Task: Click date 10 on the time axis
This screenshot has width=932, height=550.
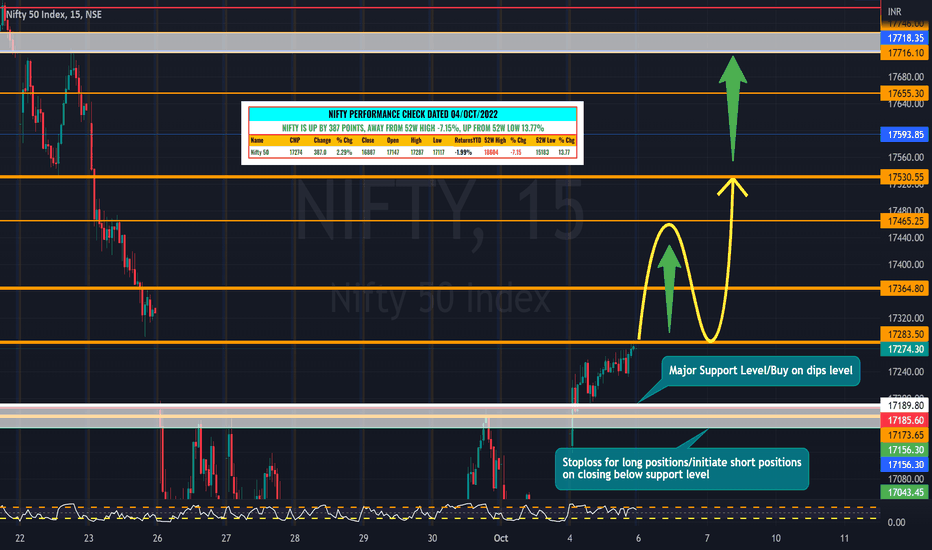Action: [x=776, y=538]
